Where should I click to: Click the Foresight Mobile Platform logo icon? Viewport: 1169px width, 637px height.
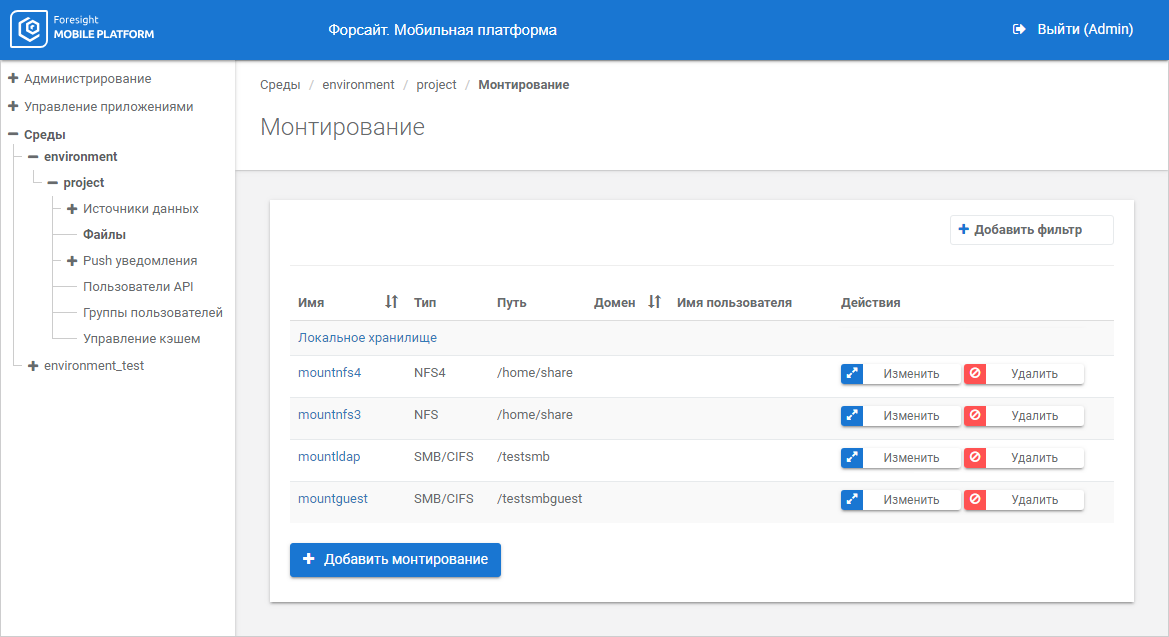[29, 29]
